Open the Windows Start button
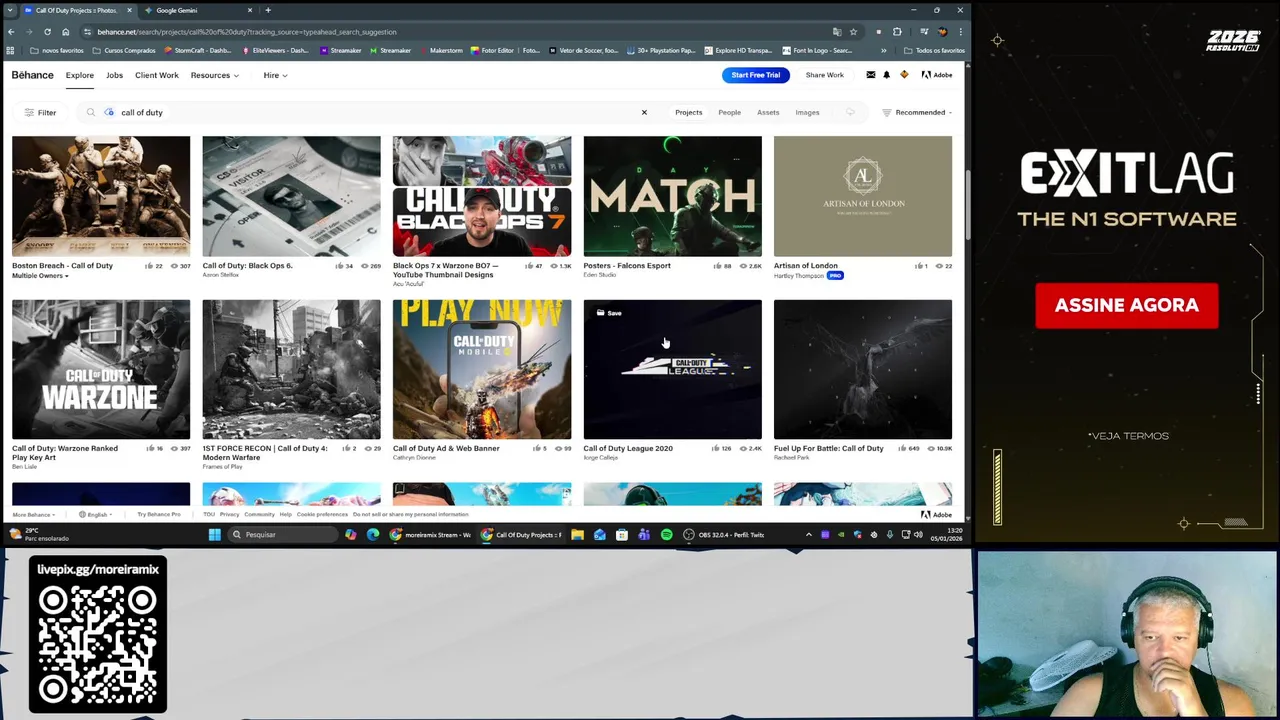This screenshot has width=1280, height=720. pos(214,535)
